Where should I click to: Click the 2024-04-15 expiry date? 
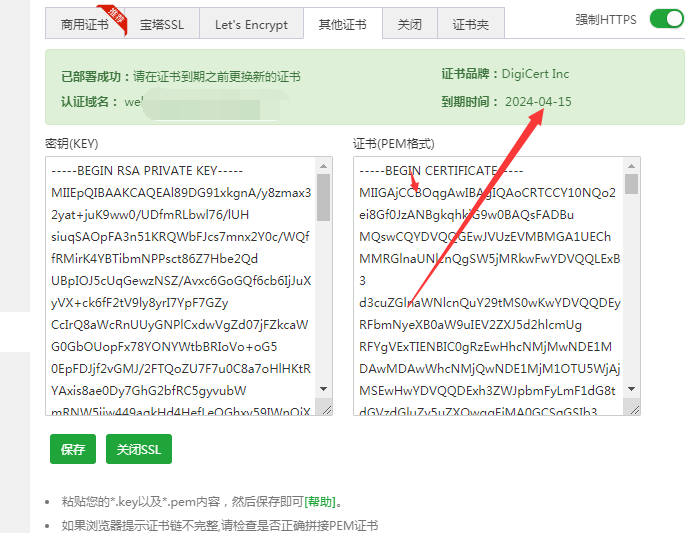[x=538, y=102]
